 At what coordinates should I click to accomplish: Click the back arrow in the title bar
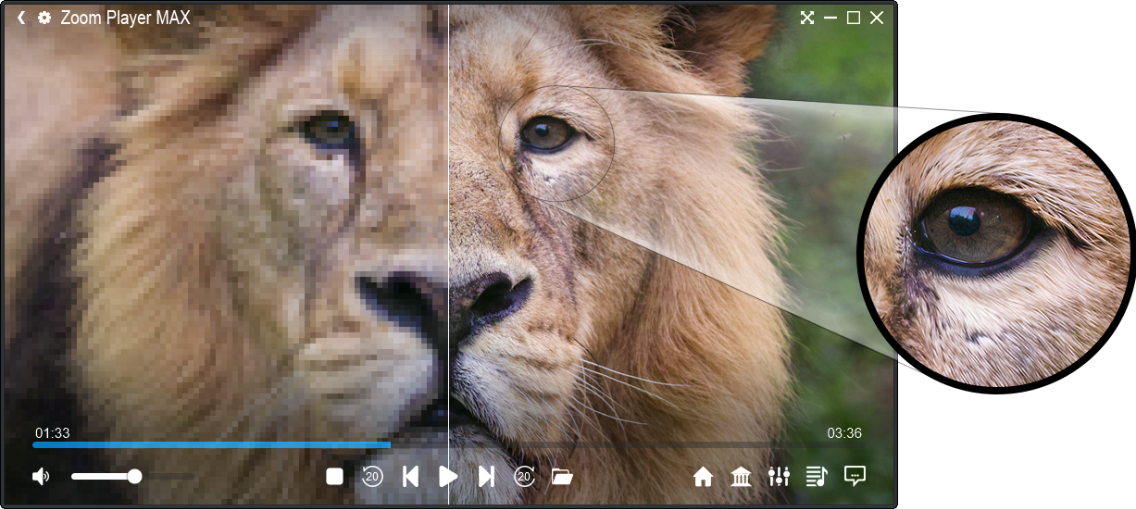point(22,18)
